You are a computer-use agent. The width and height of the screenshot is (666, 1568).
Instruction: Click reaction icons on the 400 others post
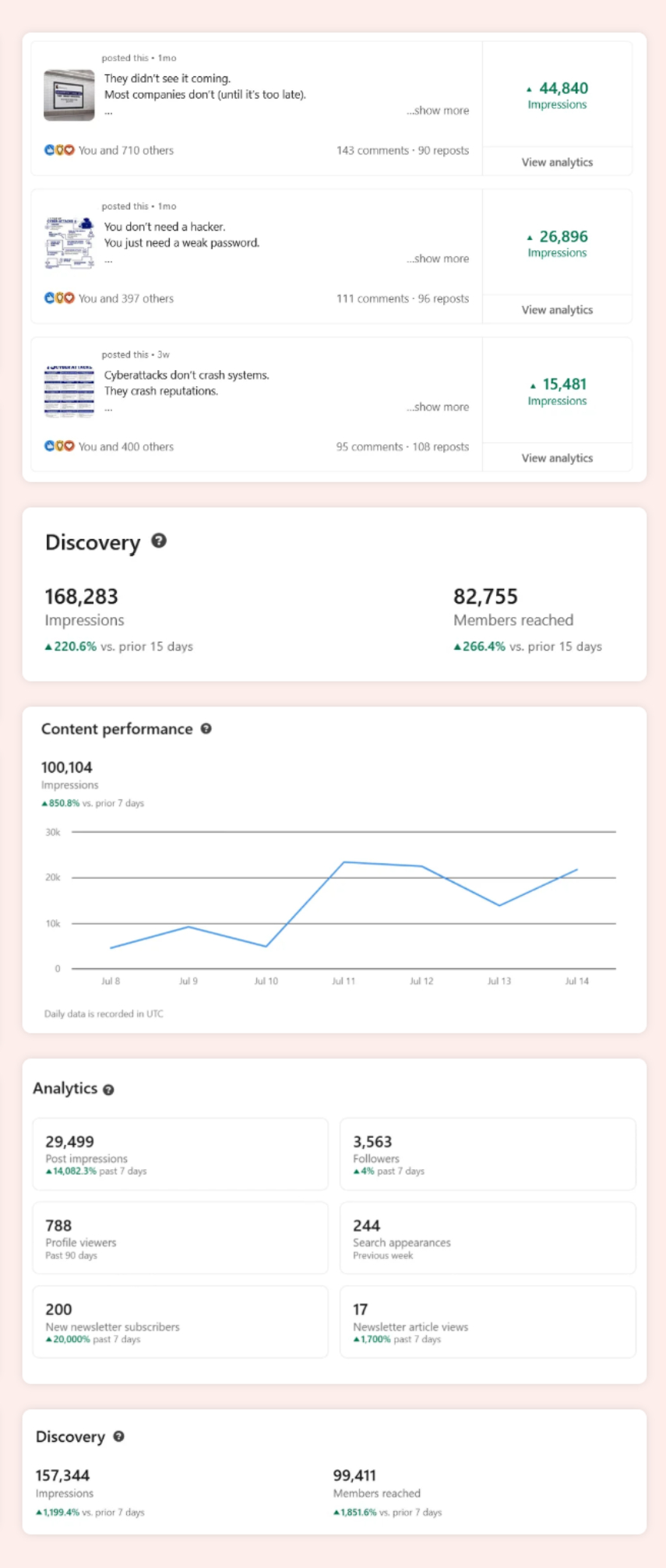[59, 446]
